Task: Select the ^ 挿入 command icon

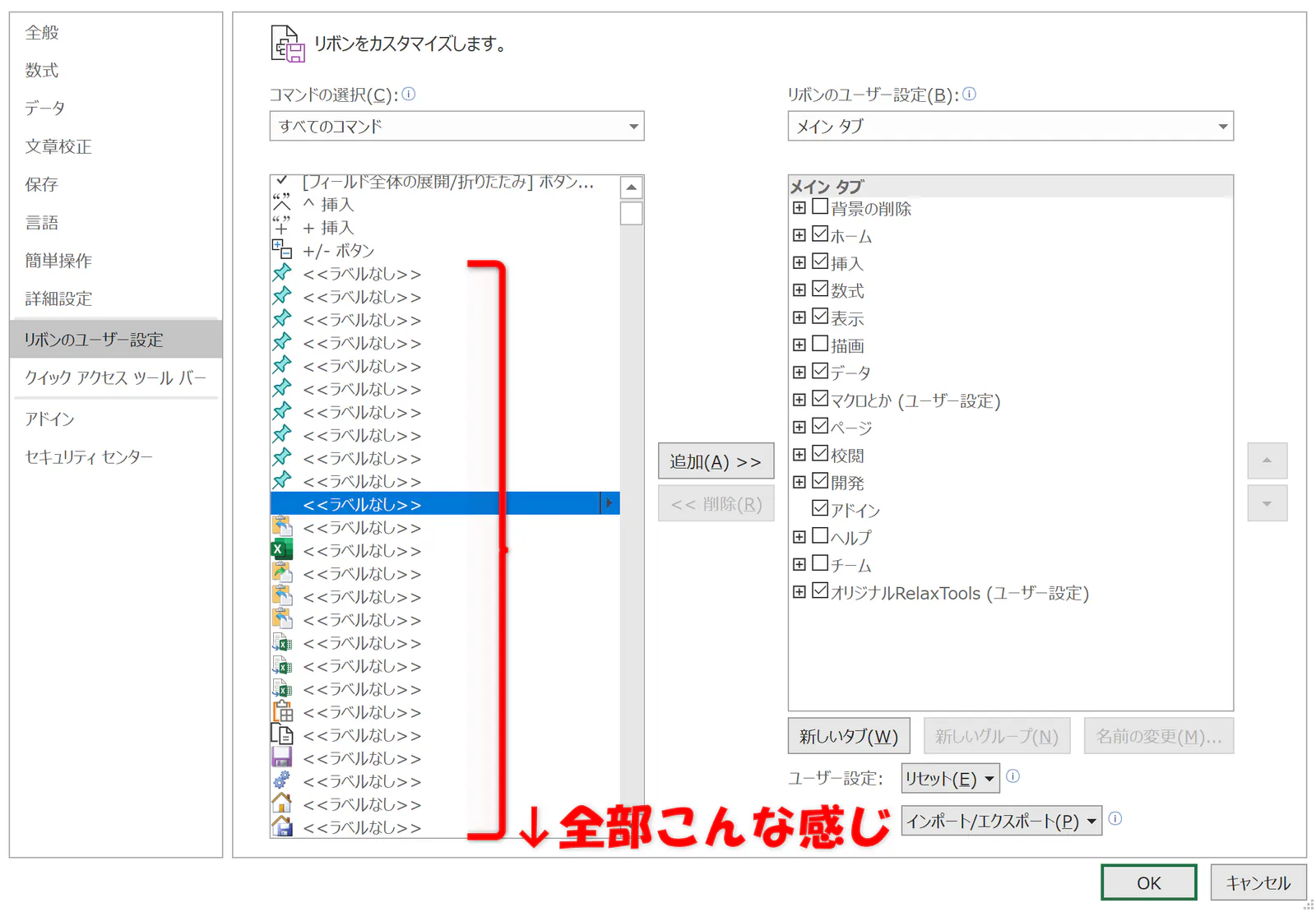Action: click(281, 202)
